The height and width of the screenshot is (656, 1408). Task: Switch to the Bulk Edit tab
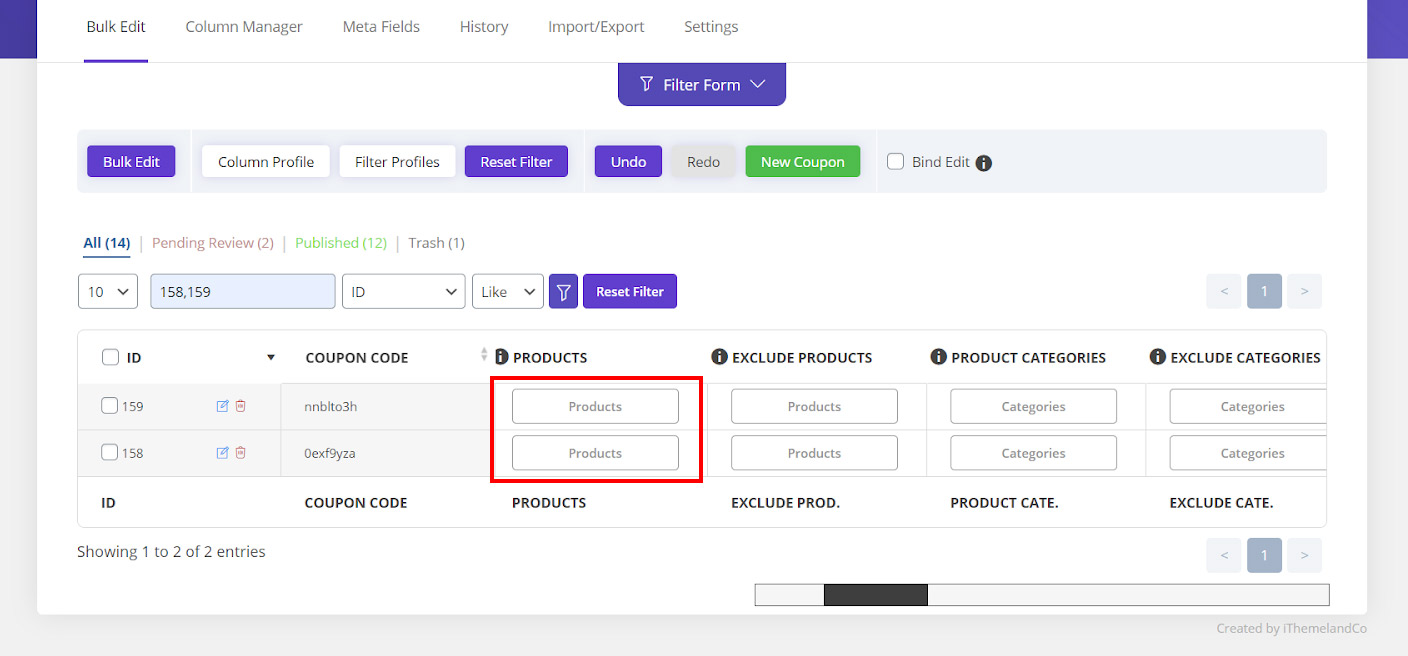tap(116, 27)
